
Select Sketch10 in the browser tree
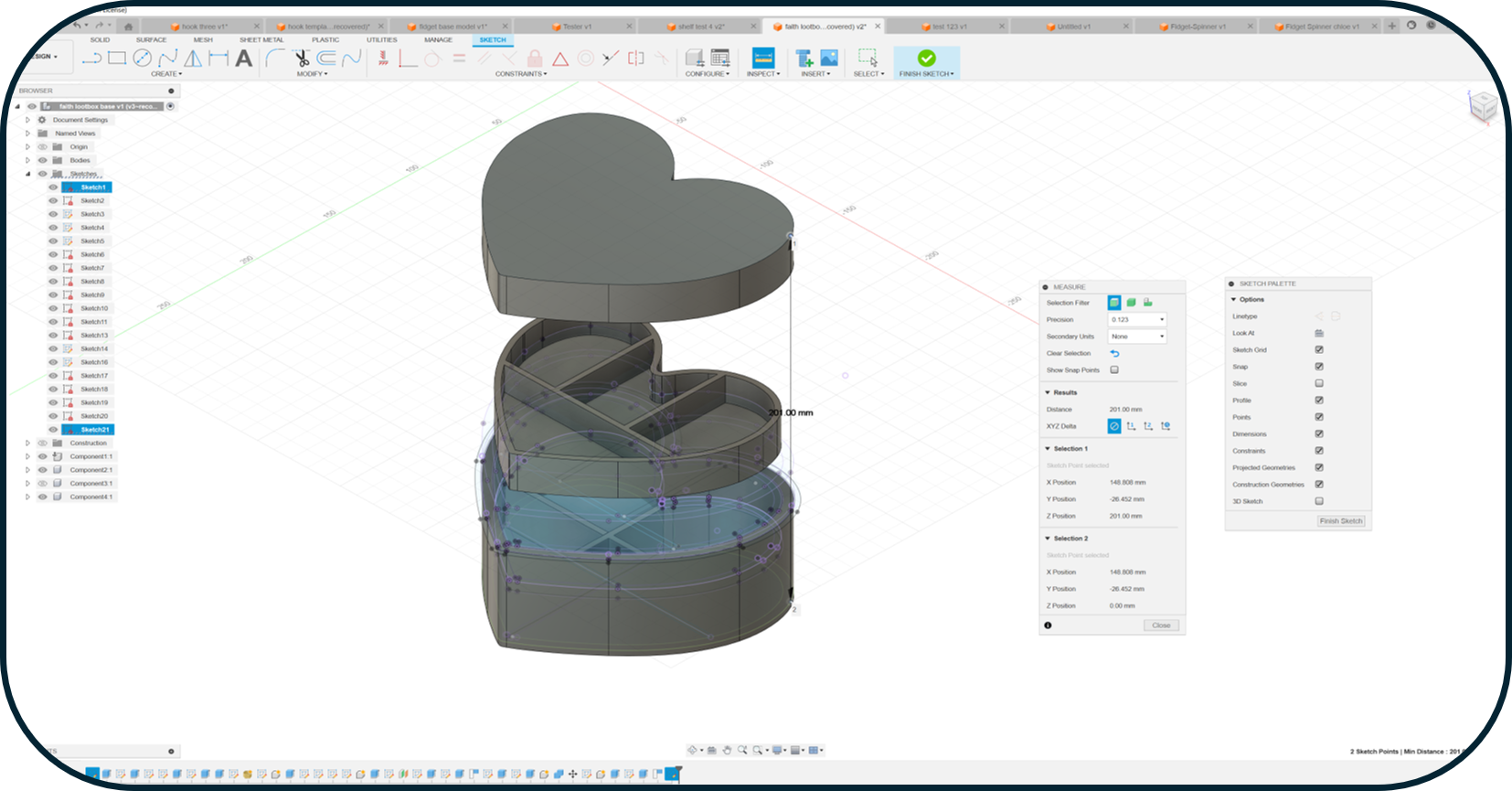[94, 308]
